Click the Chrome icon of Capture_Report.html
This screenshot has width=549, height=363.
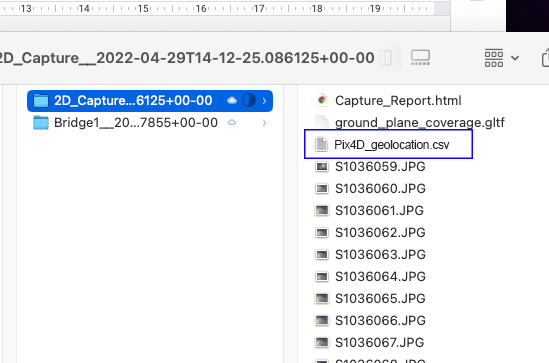tap(322, 100)
